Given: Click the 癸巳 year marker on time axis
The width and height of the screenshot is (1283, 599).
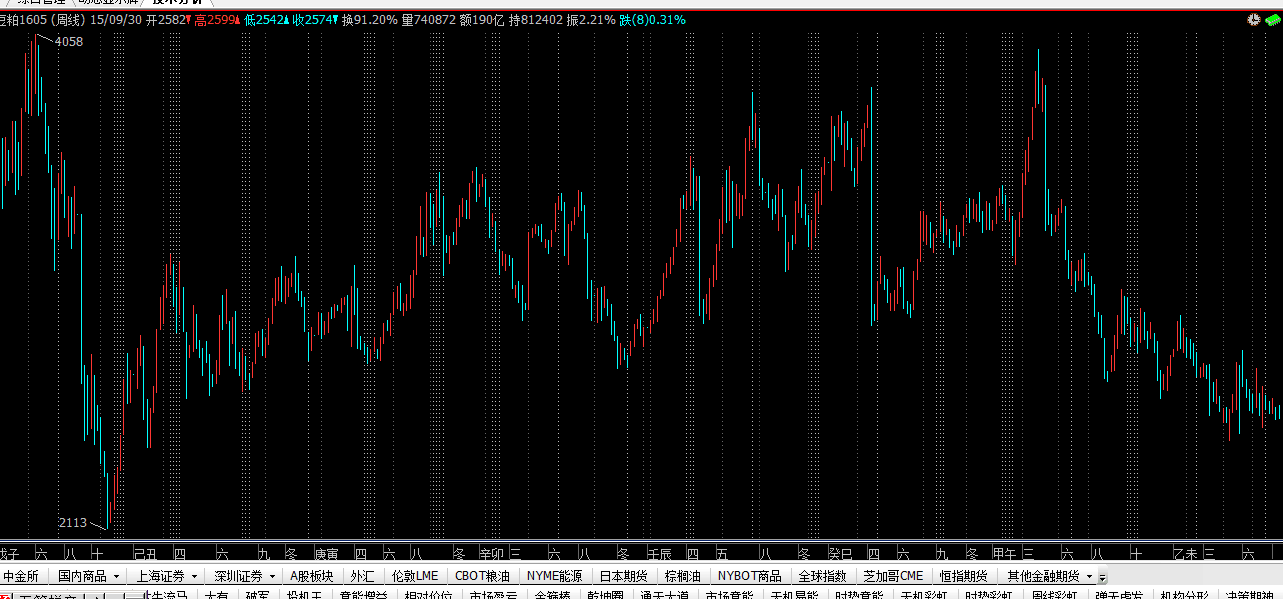Looking at the screenshot, I should click(x=840, y=553).
